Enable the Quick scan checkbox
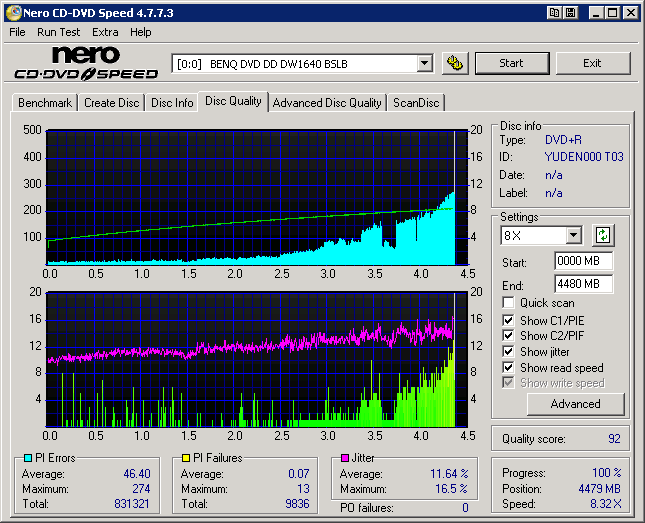This screenshot has height=523, width=645. pyautogui.click(x=509, y=303)
